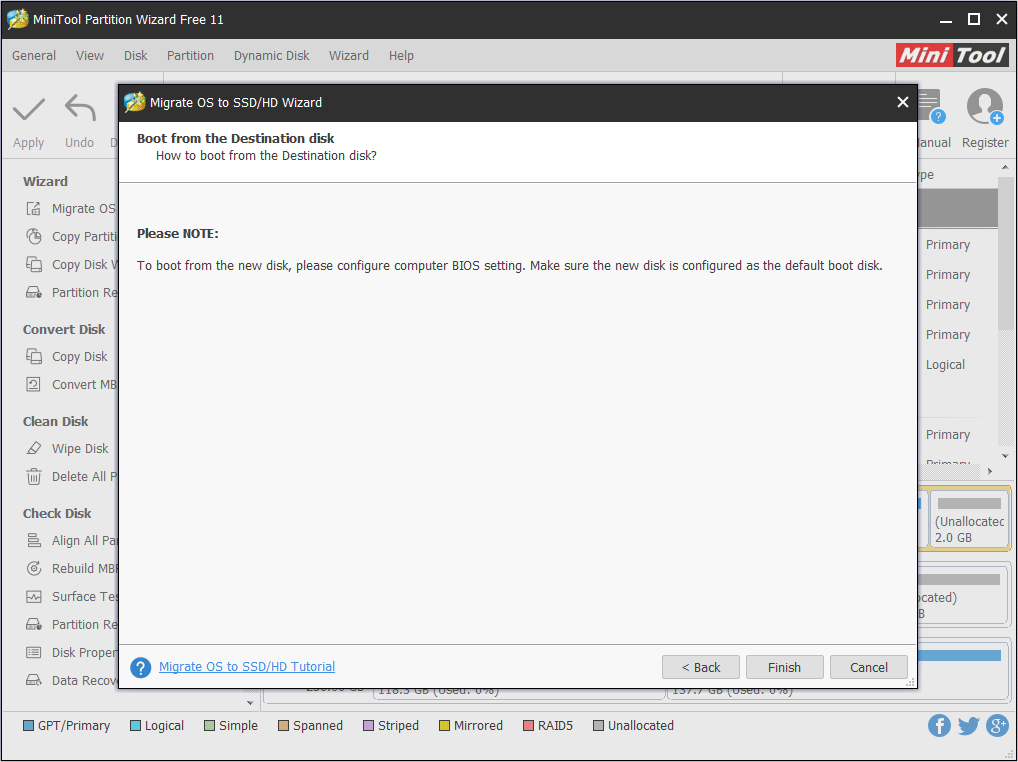Click the Delete All Partitions trash icon

pyautogui.click(x=34, y=476)
